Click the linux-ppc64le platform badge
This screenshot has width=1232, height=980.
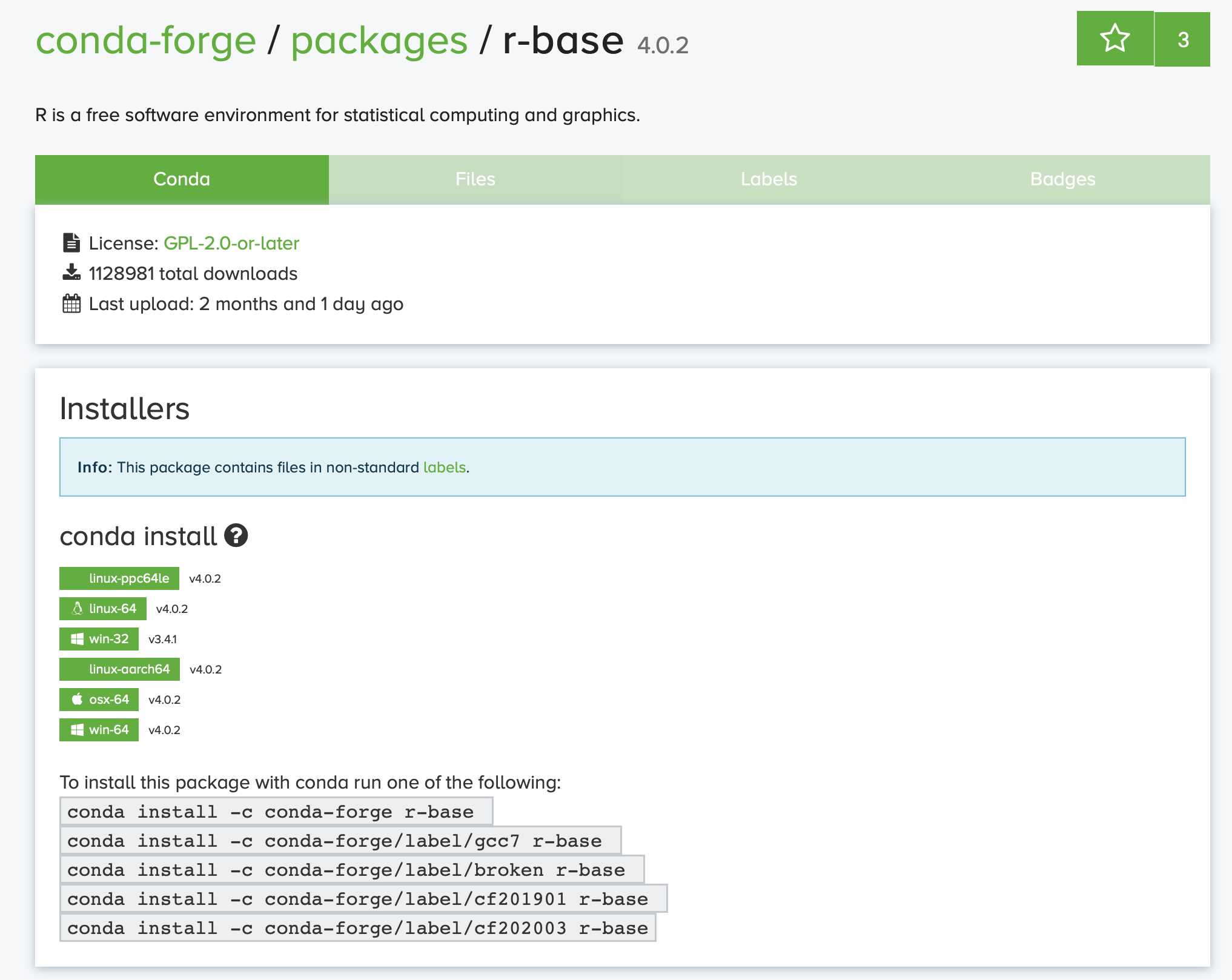click(x=119, y=578)
